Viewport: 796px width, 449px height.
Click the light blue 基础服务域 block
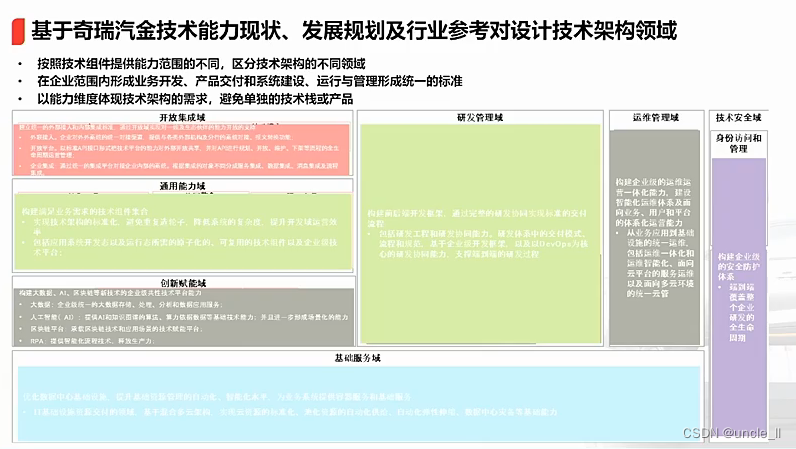pos(359,403)
